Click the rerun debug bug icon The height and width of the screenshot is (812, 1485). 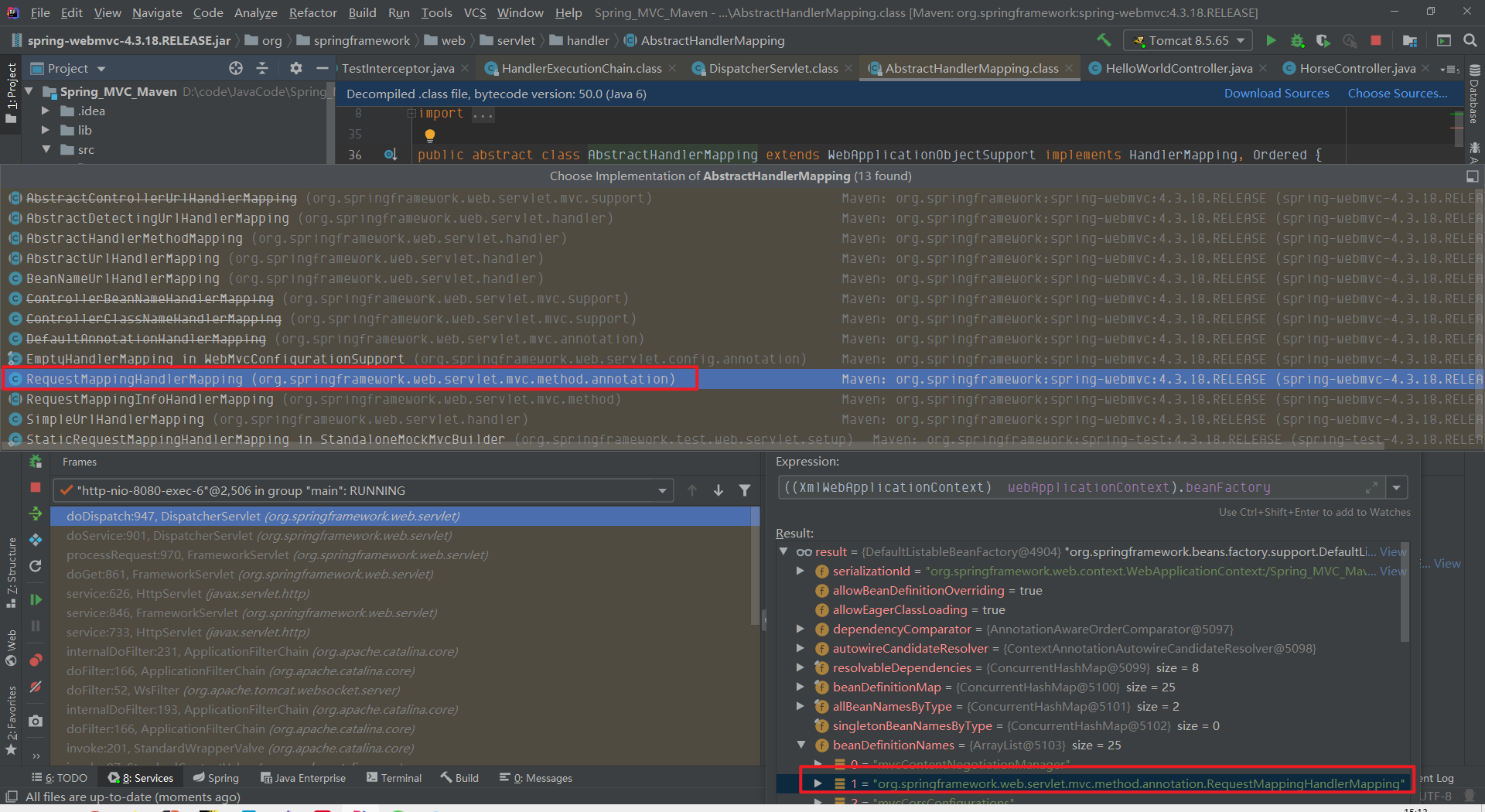point(36,462)
